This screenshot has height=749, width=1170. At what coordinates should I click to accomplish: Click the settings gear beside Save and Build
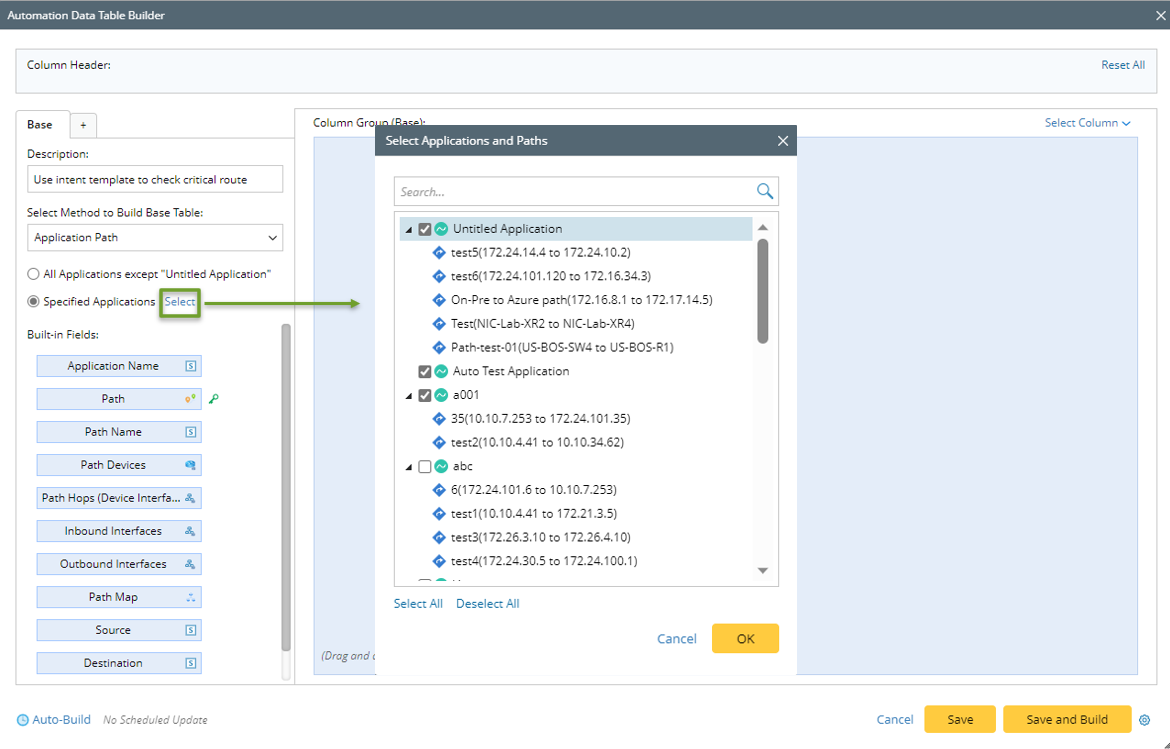1146,720
